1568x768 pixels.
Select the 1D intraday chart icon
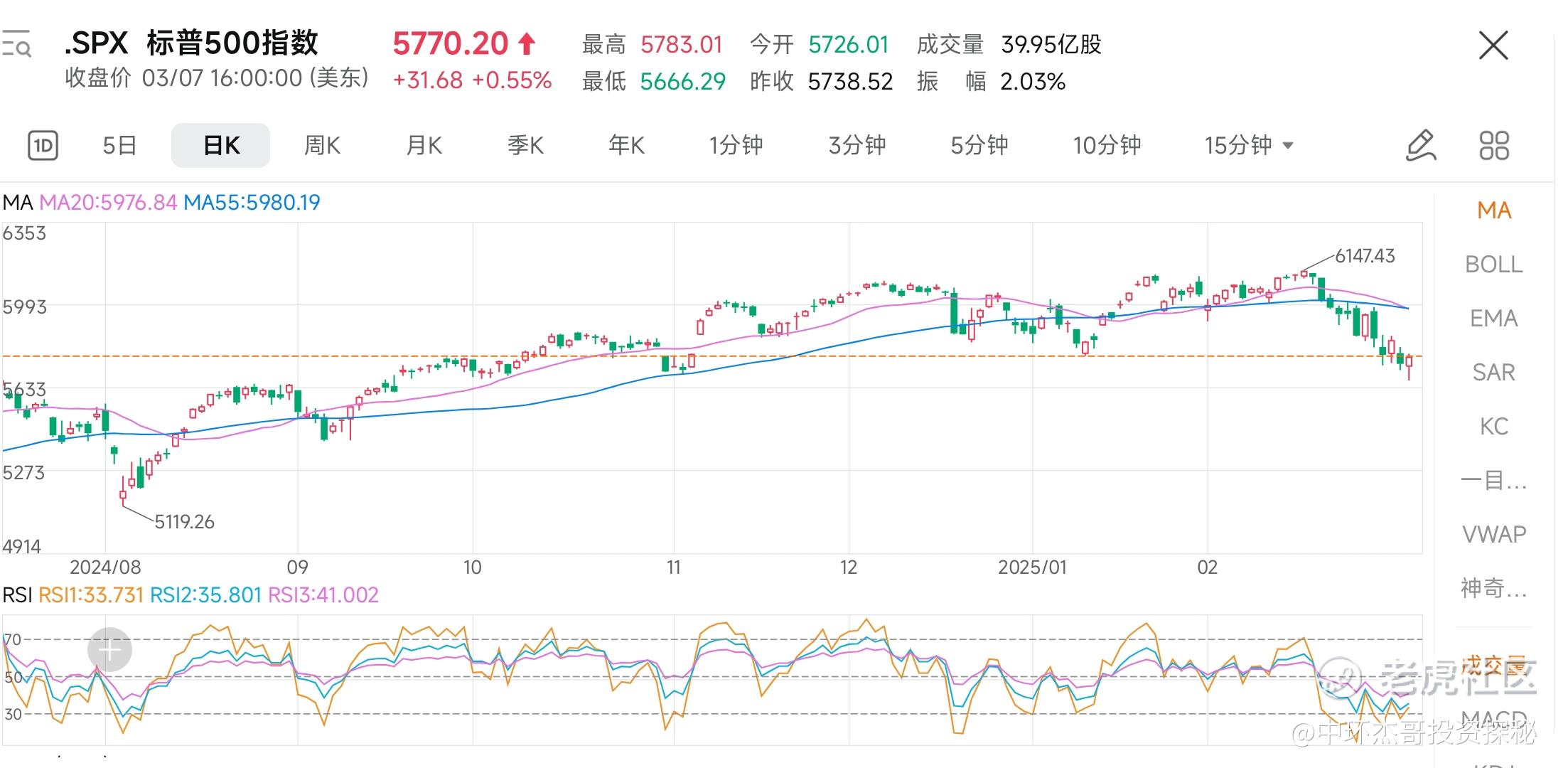[43, 146]
